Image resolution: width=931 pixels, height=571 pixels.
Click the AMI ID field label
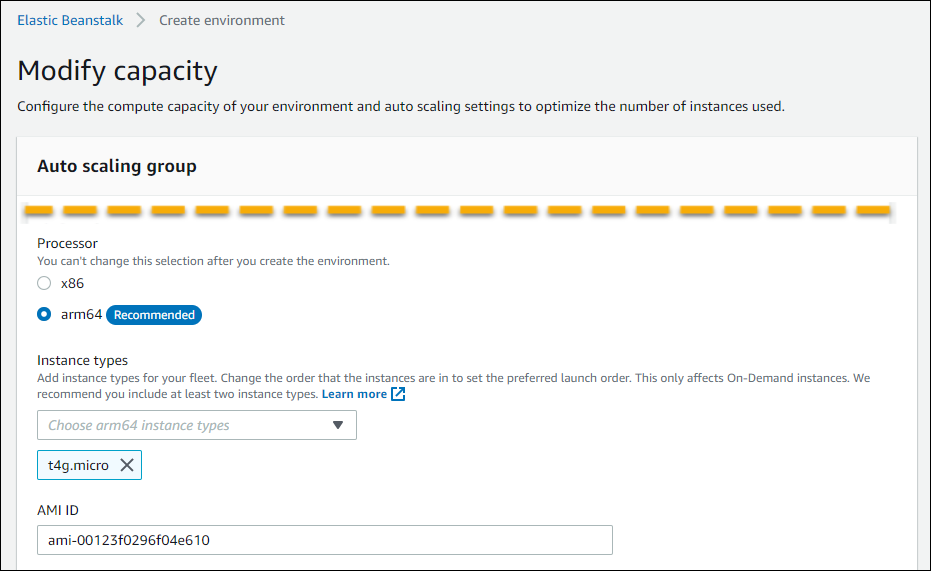57,510
